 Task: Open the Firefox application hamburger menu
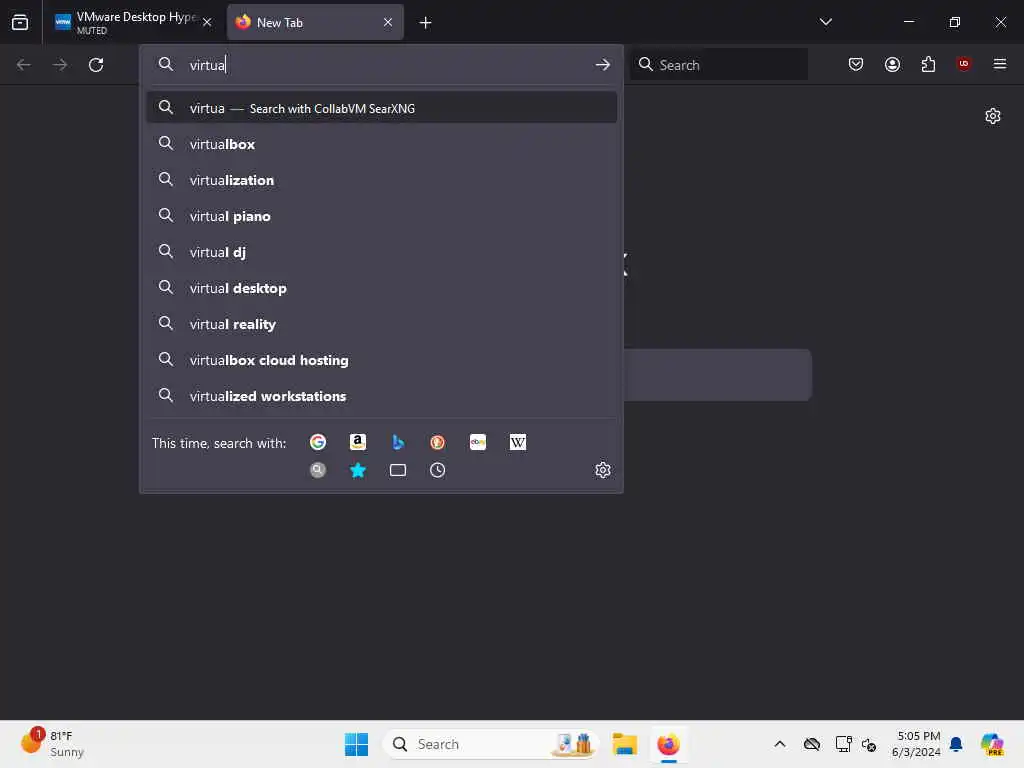click(999, 64)
